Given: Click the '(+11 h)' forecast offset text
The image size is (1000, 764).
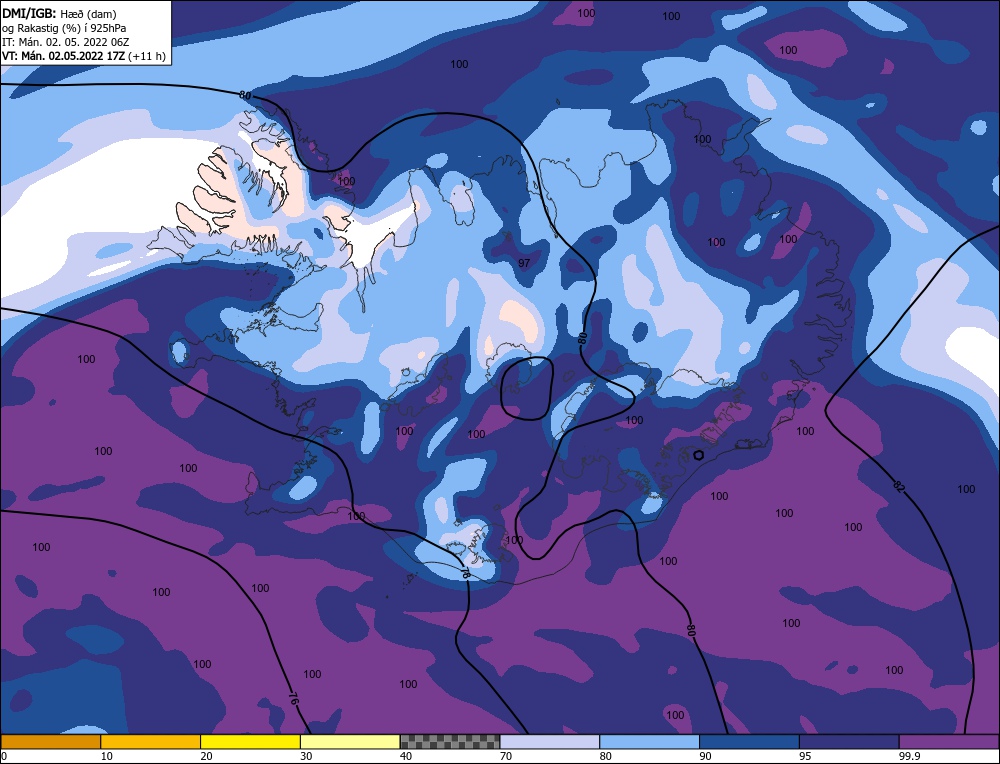Looking at the screenshot, I should point(147,56).
